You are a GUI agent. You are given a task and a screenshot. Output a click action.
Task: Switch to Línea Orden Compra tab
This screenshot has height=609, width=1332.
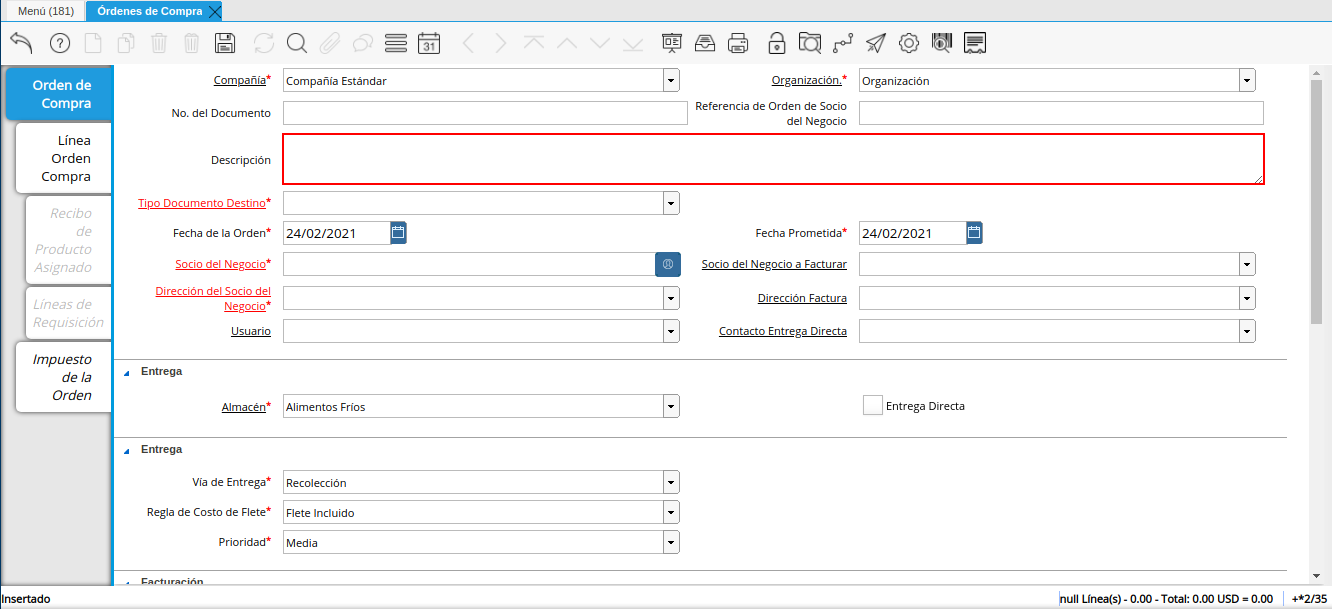[x=65, y=159]
